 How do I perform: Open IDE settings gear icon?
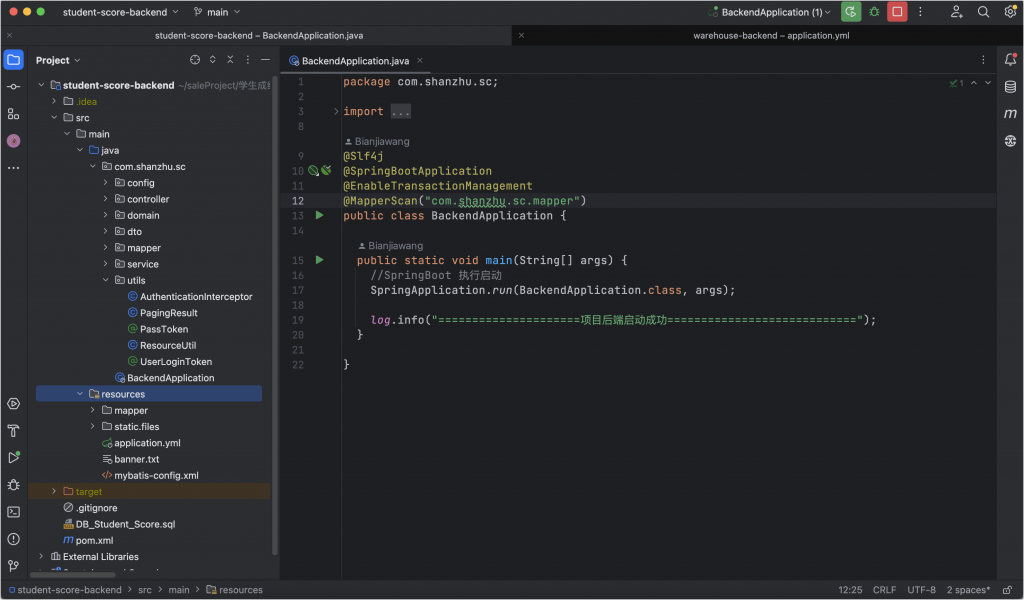1009,12
